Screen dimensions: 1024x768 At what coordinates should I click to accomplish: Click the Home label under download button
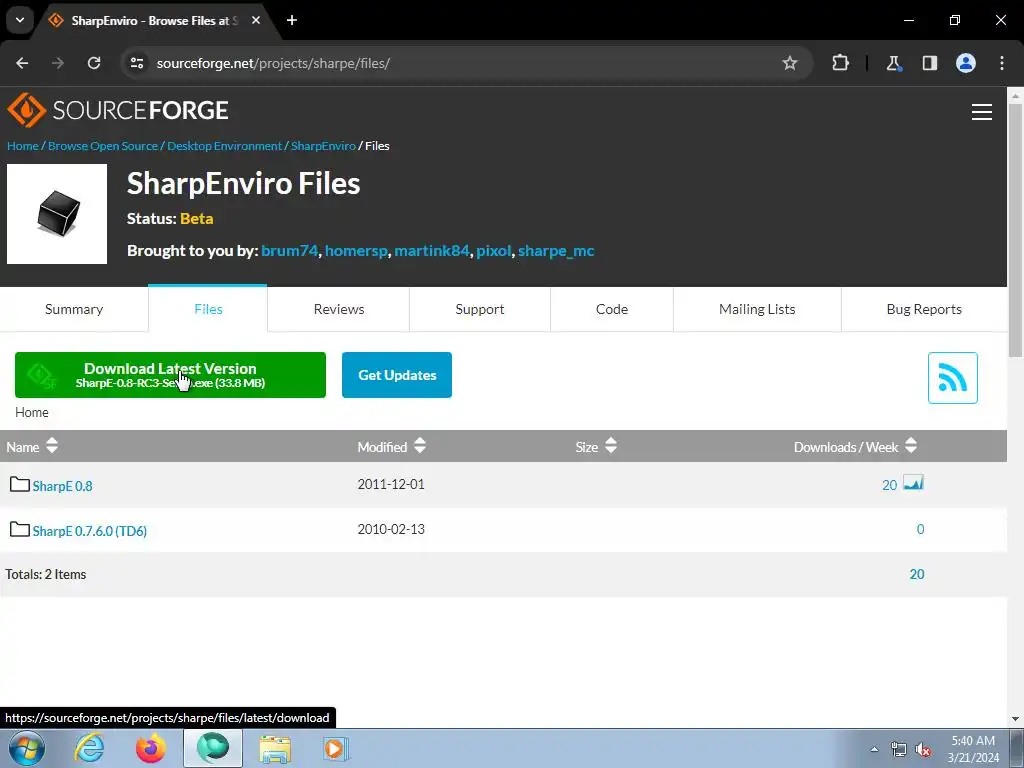(32, 412)
